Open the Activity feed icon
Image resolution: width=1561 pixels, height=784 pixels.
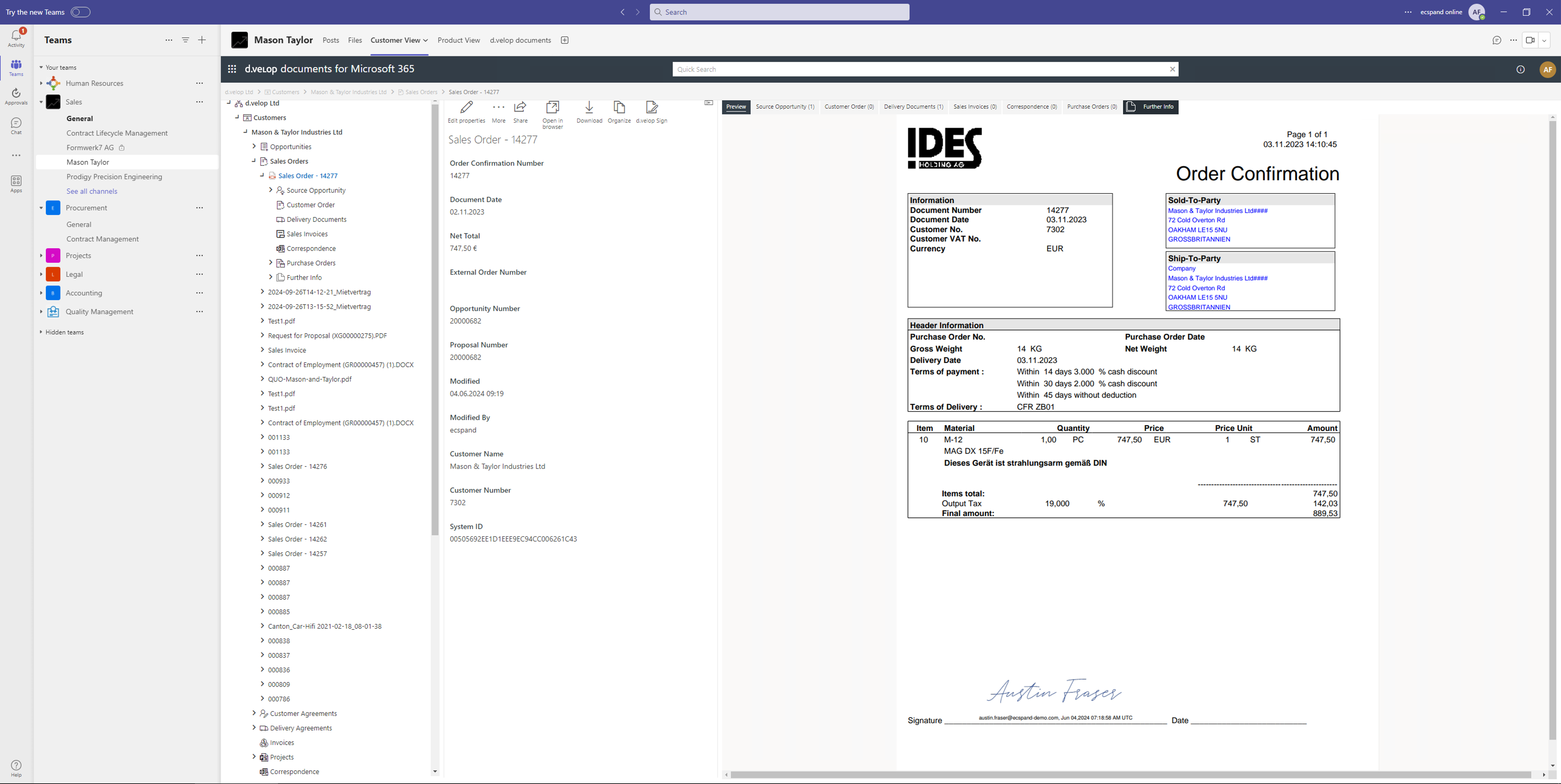point(16,38)
